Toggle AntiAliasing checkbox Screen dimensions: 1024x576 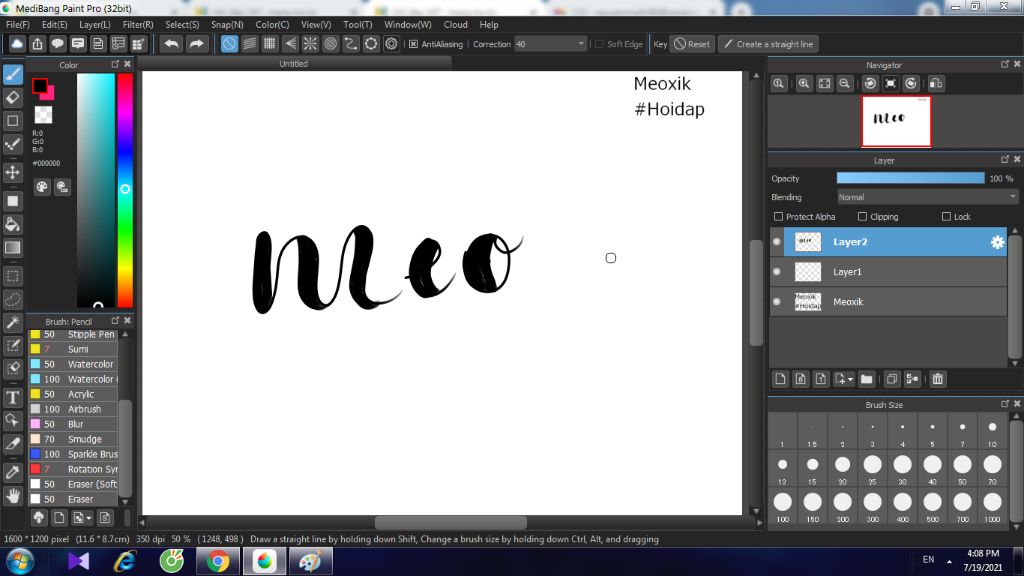(413, 44)
